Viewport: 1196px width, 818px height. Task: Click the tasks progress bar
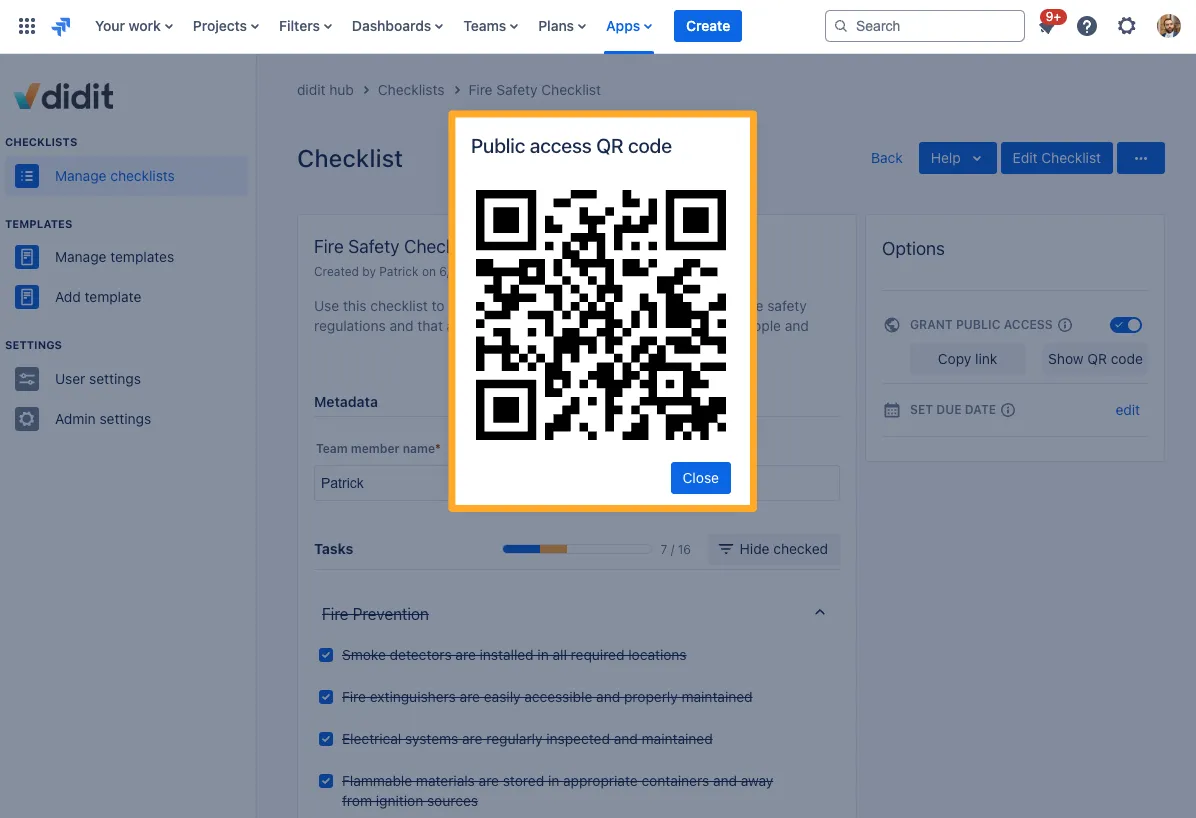(x=576, y=549)
